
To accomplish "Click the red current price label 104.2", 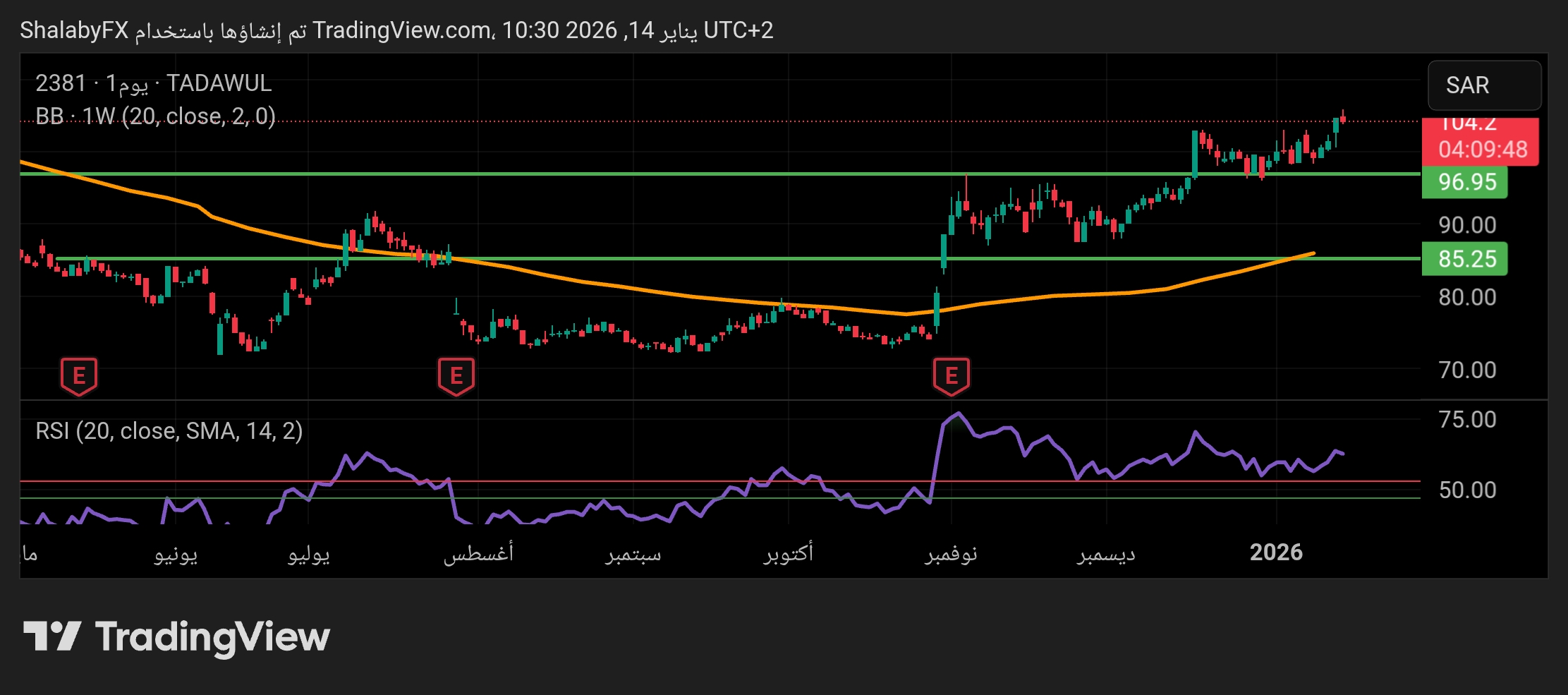I will pyautogui.click(x=1478, y=126).
